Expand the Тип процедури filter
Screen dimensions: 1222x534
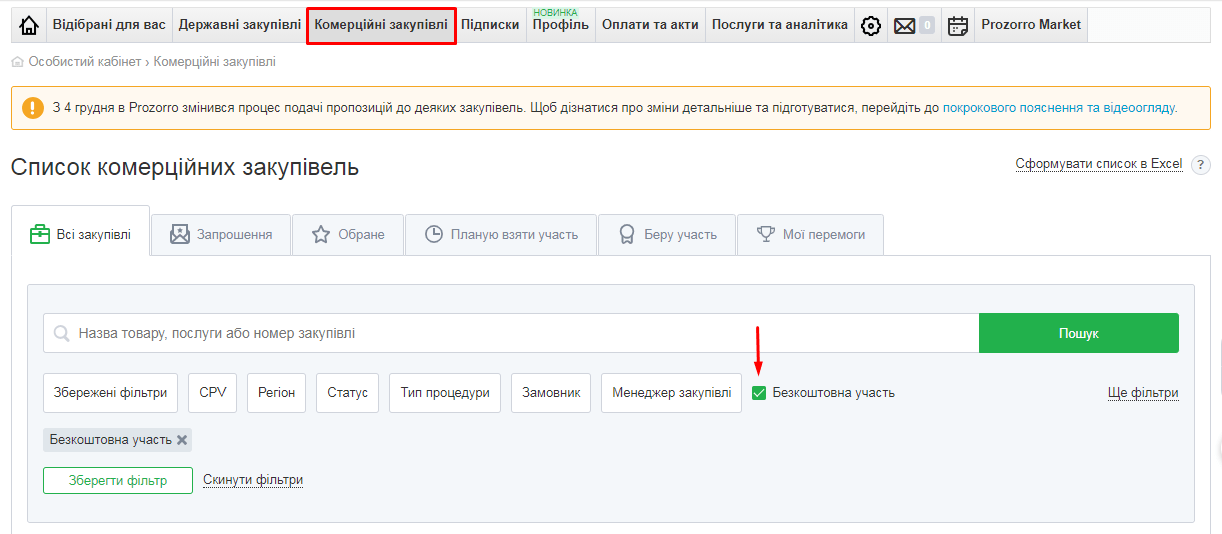coord(445,393)
